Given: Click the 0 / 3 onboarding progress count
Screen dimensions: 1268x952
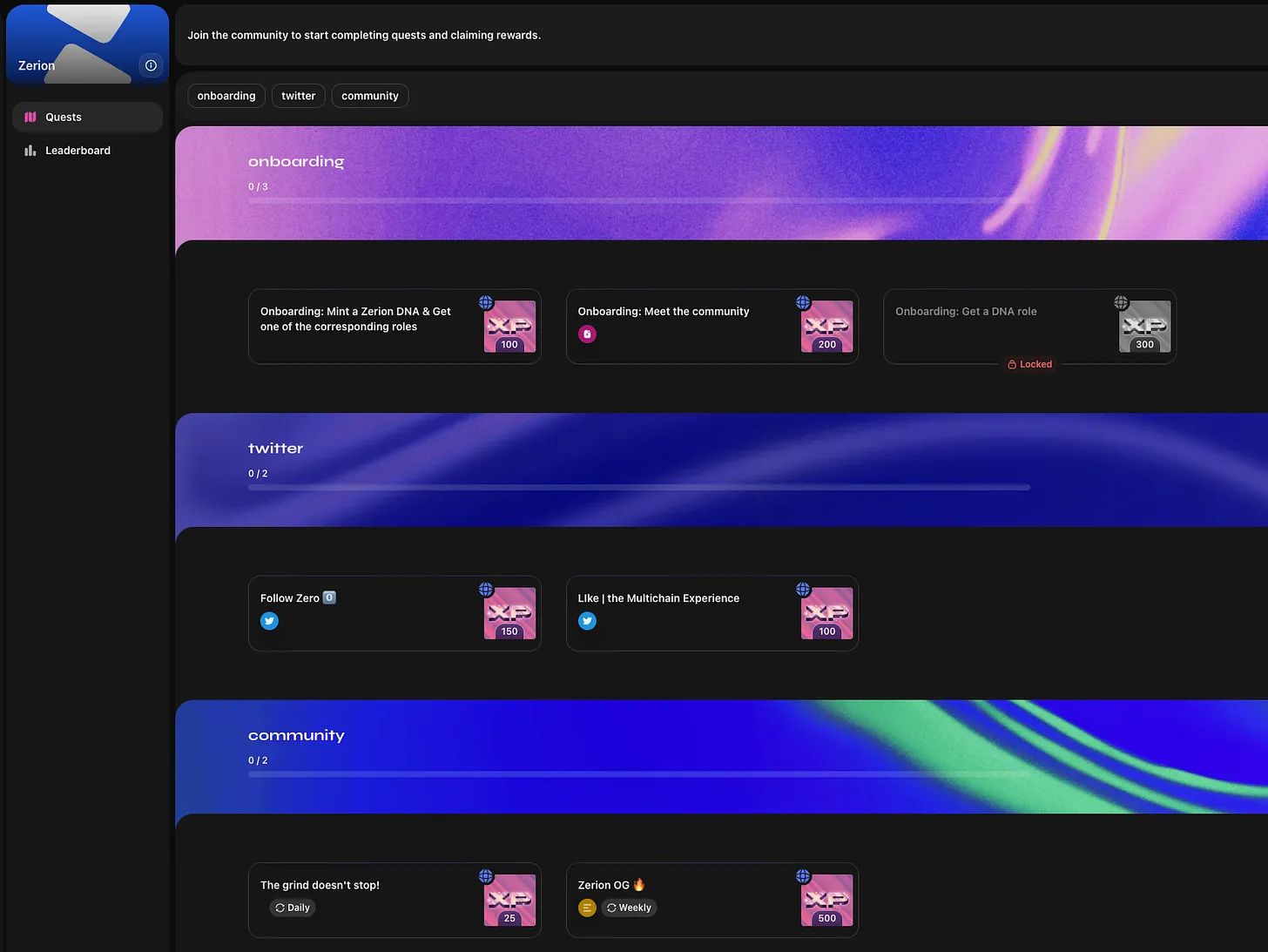Looking at the screenshot, I should (258, 186).
